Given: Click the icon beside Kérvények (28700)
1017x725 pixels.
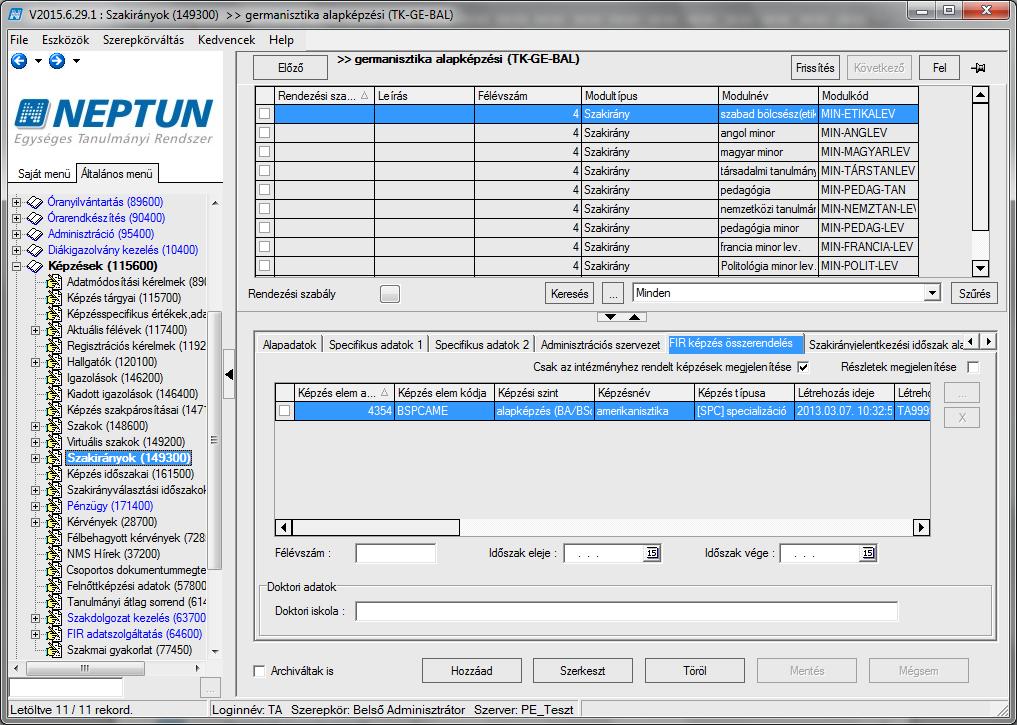Looking at the screenshot, I should (x=54, y=522).
